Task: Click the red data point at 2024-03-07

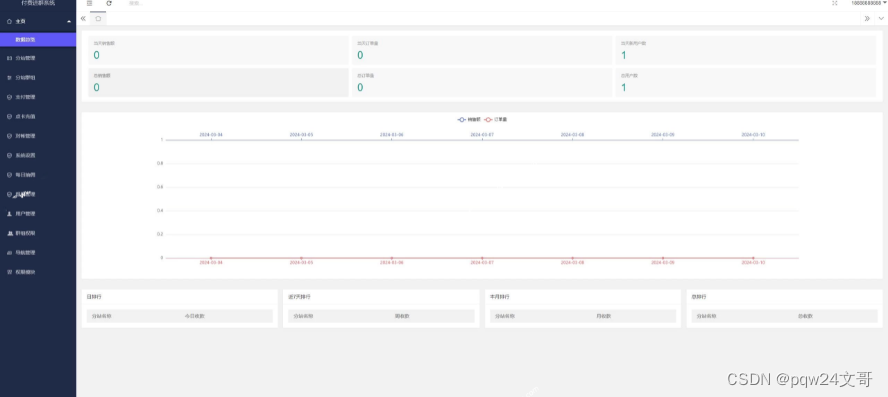Action: 482,258
